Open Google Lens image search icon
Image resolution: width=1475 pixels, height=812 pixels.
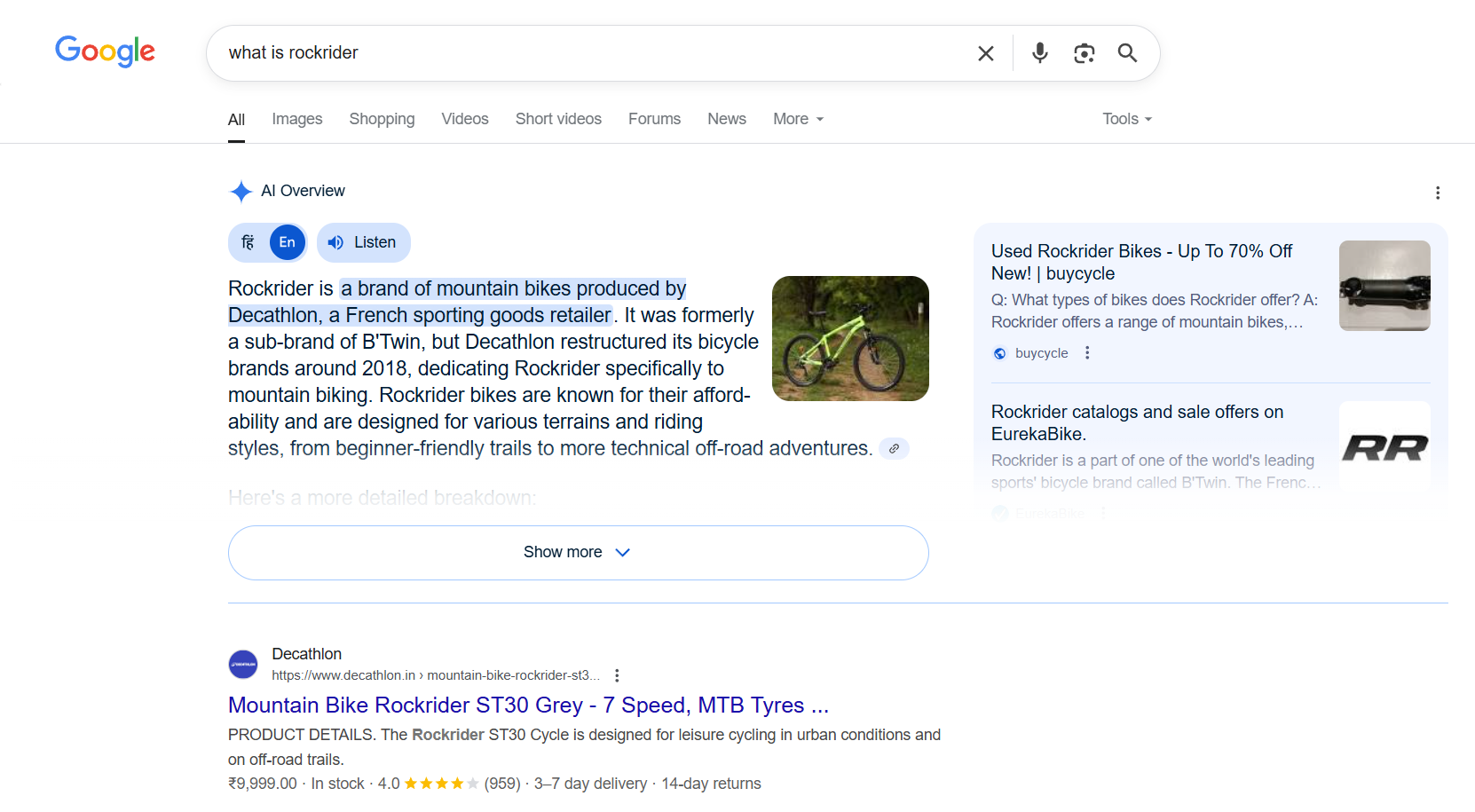(x=1084, y=53)
